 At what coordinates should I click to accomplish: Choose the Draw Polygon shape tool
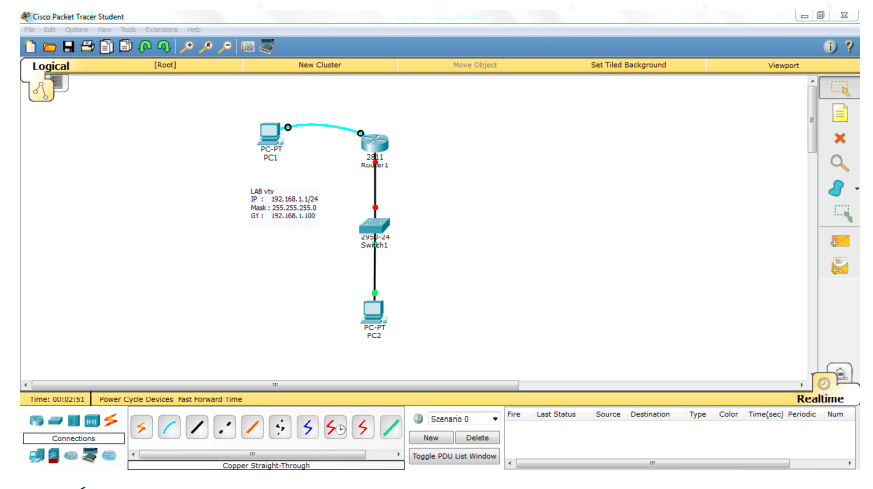point(836,188)
